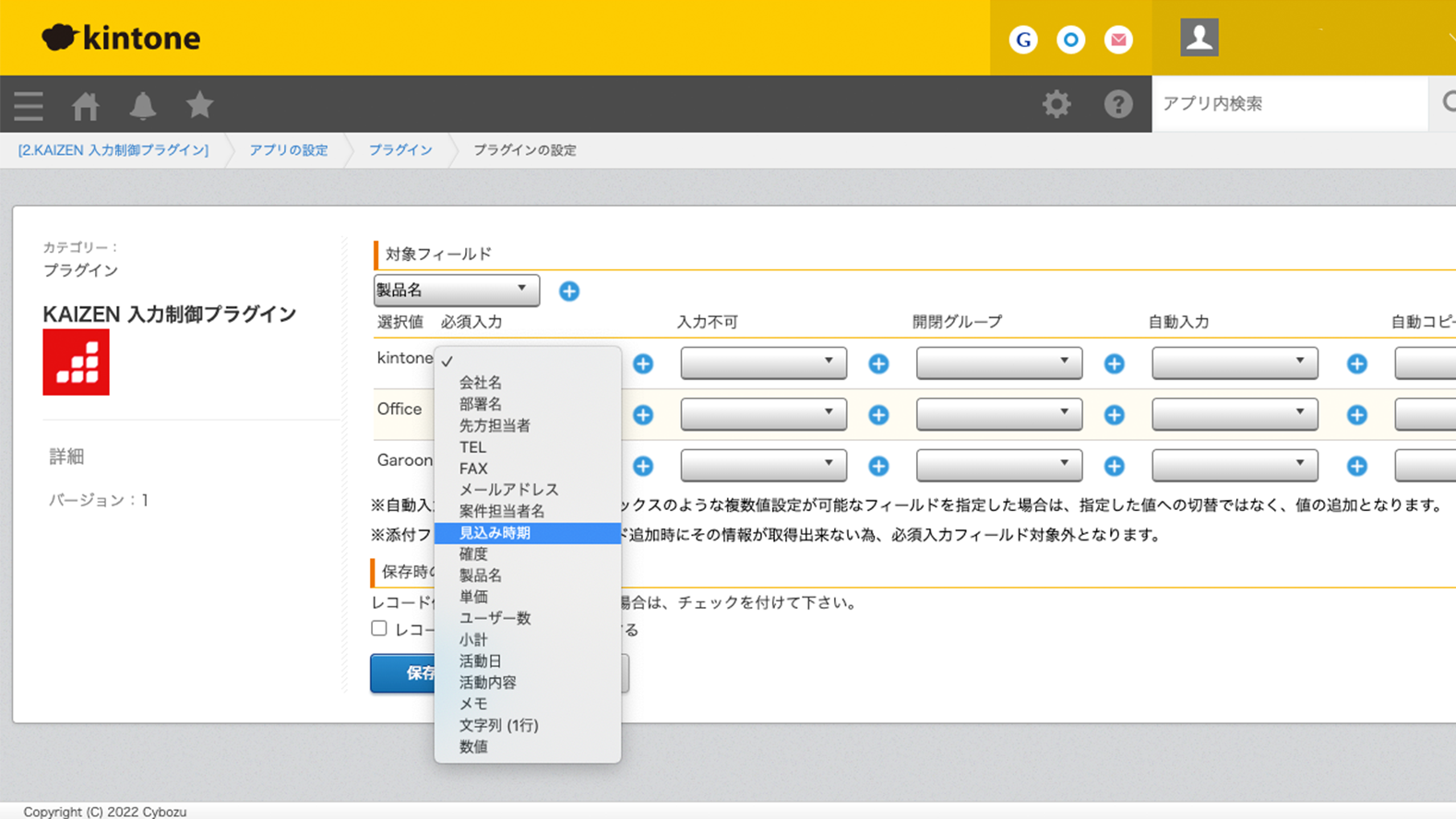Add 自動入力 field in kintone row
Screen dimensions: 1456x819
pos(1357,364)
